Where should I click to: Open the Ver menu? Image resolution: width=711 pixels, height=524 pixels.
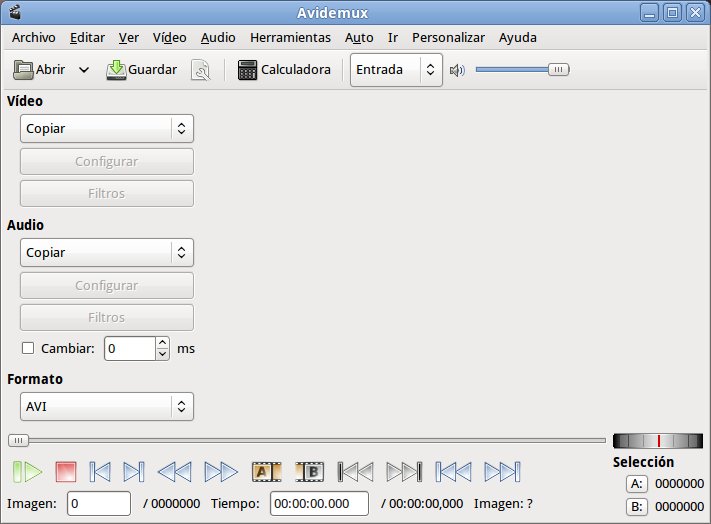click(129, 38)
